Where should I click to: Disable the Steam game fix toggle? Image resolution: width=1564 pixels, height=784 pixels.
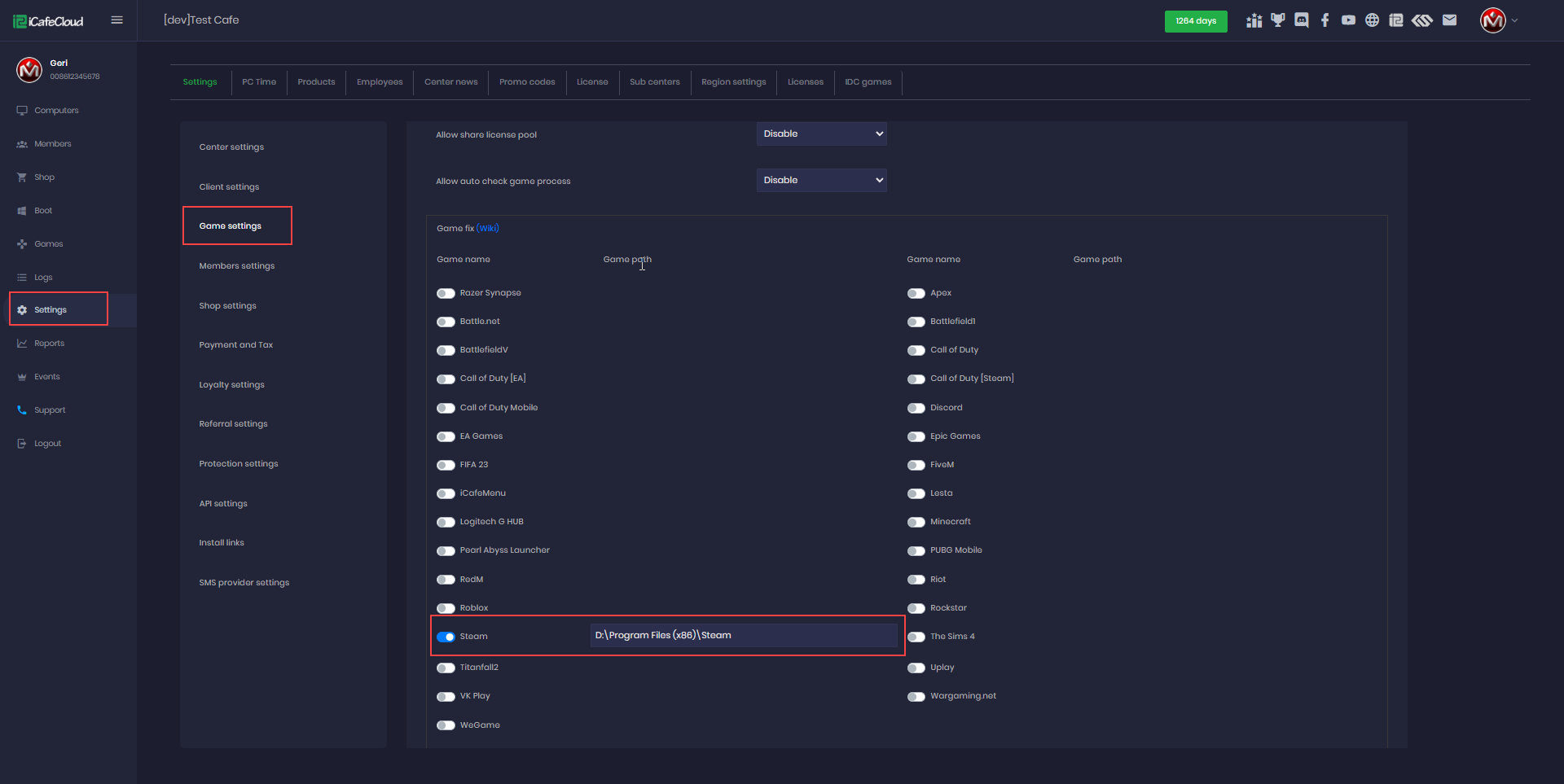(446, 637)
